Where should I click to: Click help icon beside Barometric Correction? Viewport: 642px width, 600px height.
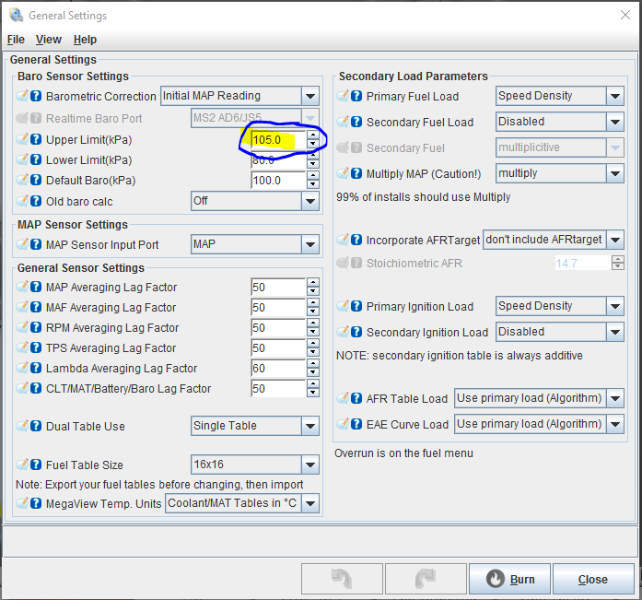point(36,96)
